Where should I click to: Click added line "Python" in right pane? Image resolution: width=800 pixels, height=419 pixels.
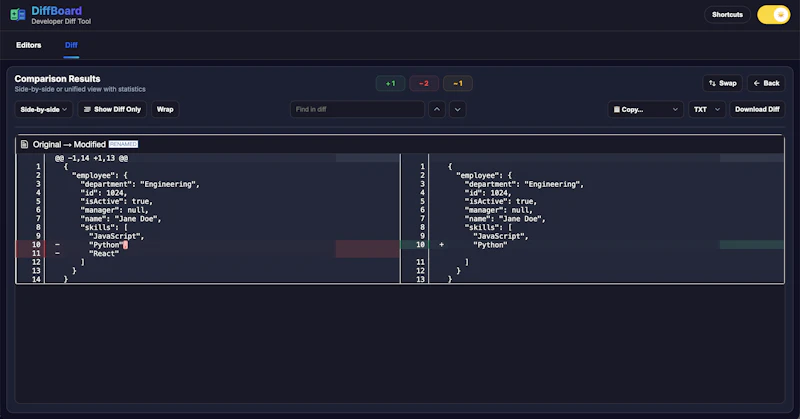(x=490, y=245)
